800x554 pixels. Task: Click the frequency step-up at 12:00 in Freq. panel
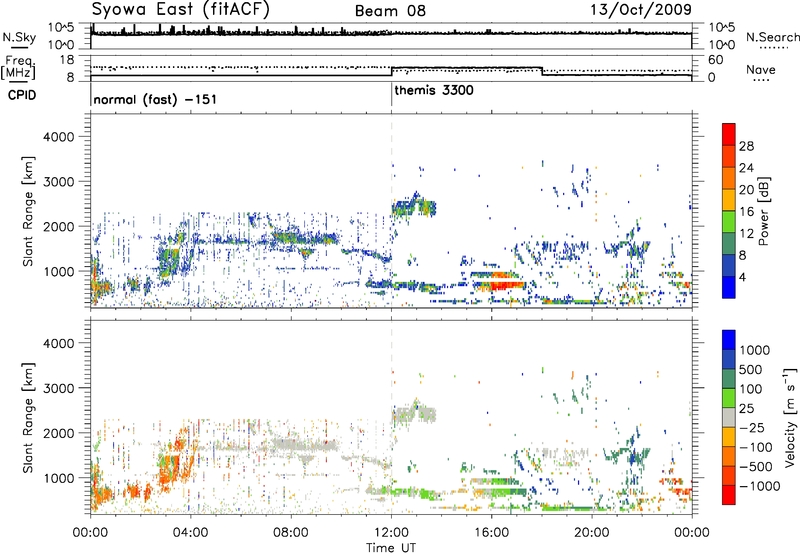coord(391,71)
